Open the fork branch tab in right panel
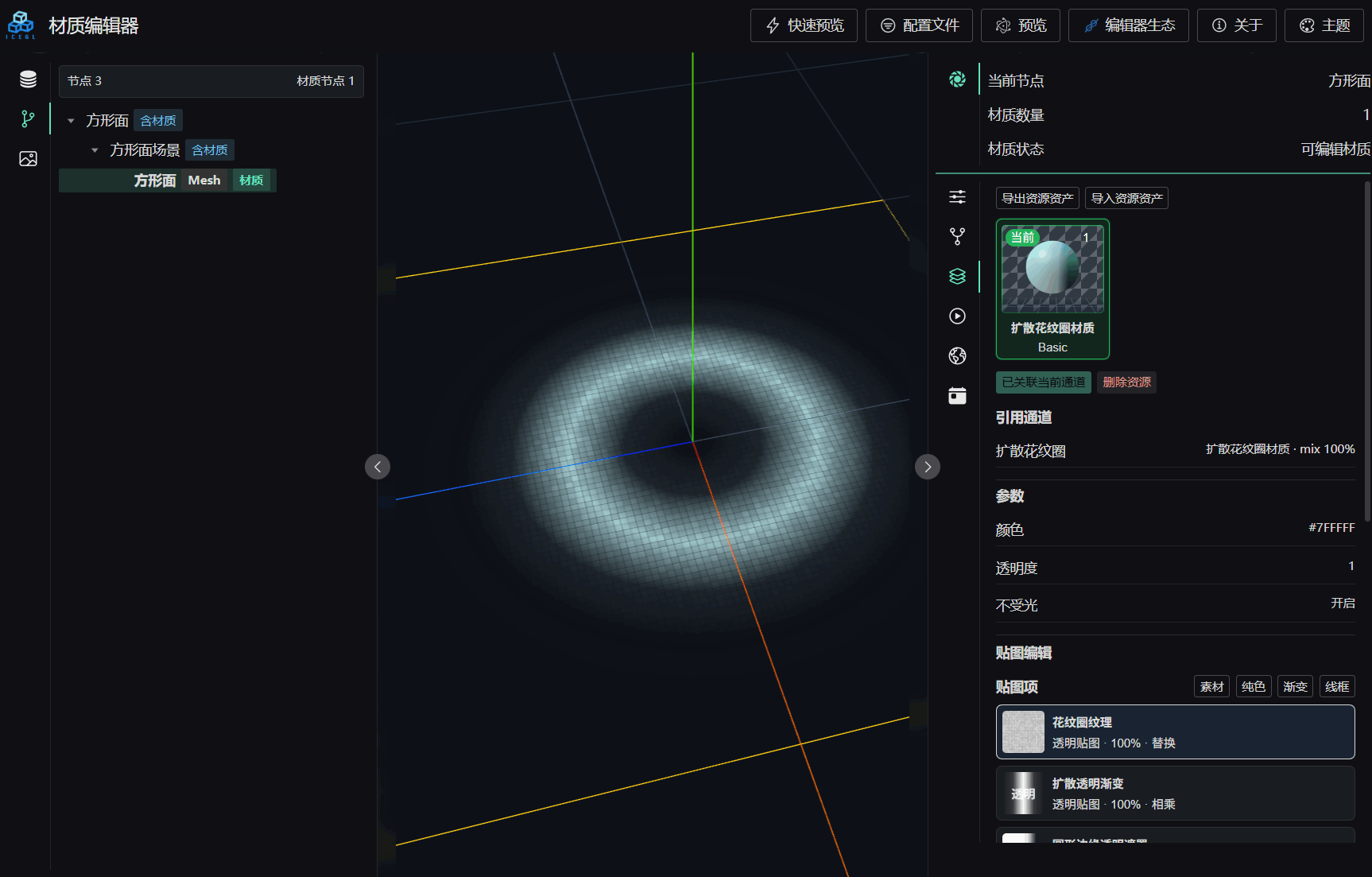 point(957,236)
